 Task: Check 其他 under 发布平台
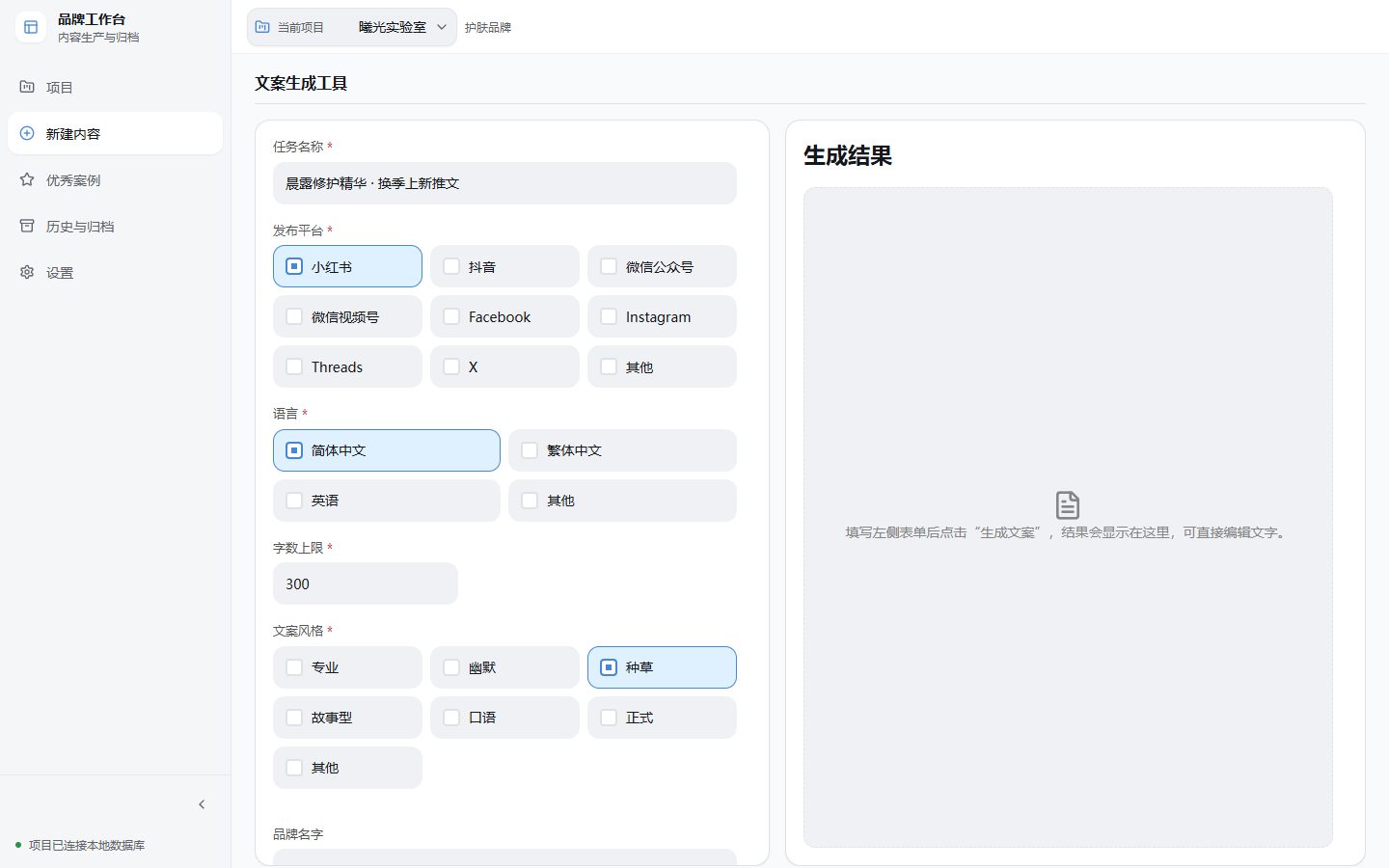(662, 366)
